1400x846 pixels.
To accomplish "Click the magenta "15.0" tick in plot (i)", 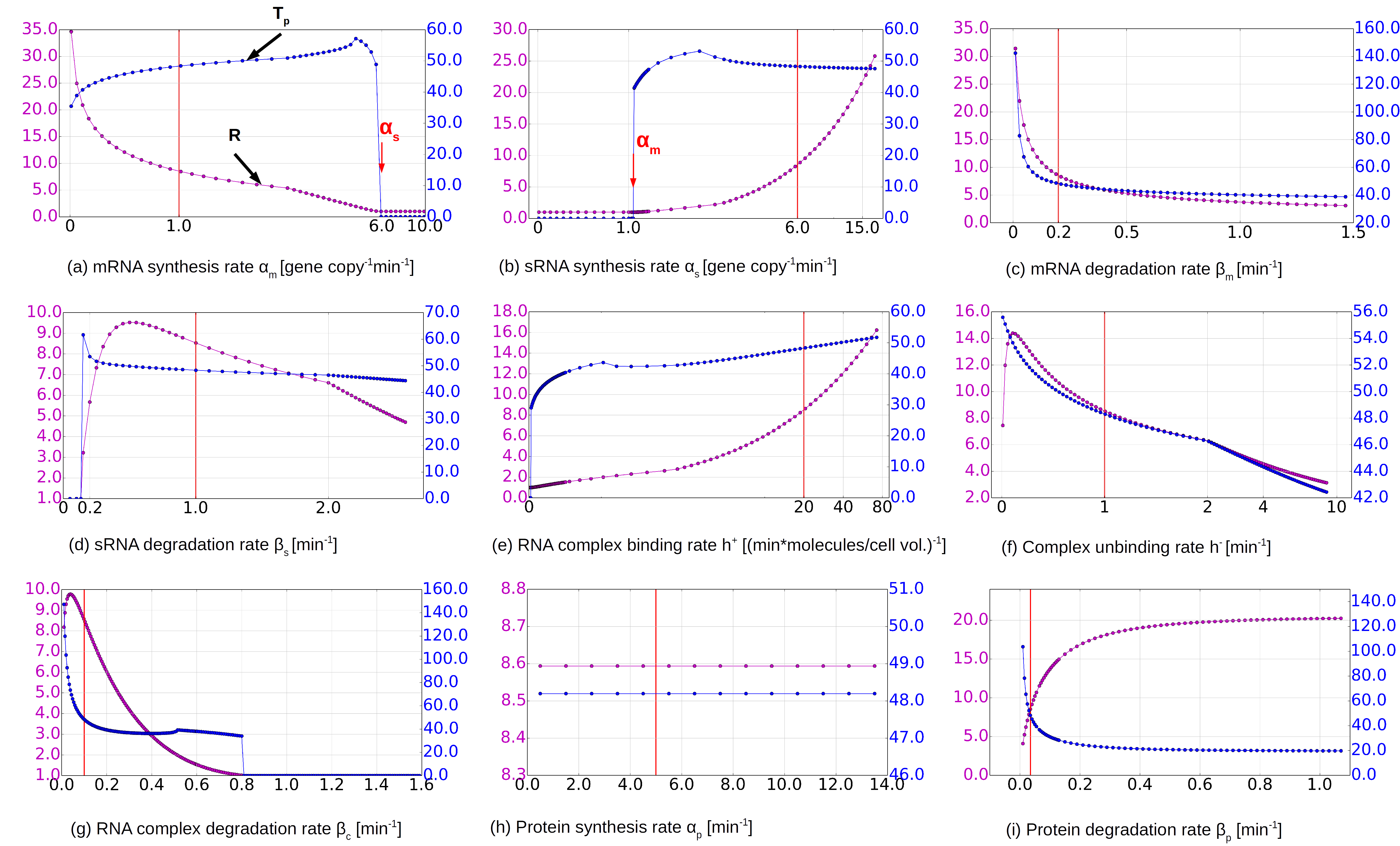I will [x=971, y=658].
